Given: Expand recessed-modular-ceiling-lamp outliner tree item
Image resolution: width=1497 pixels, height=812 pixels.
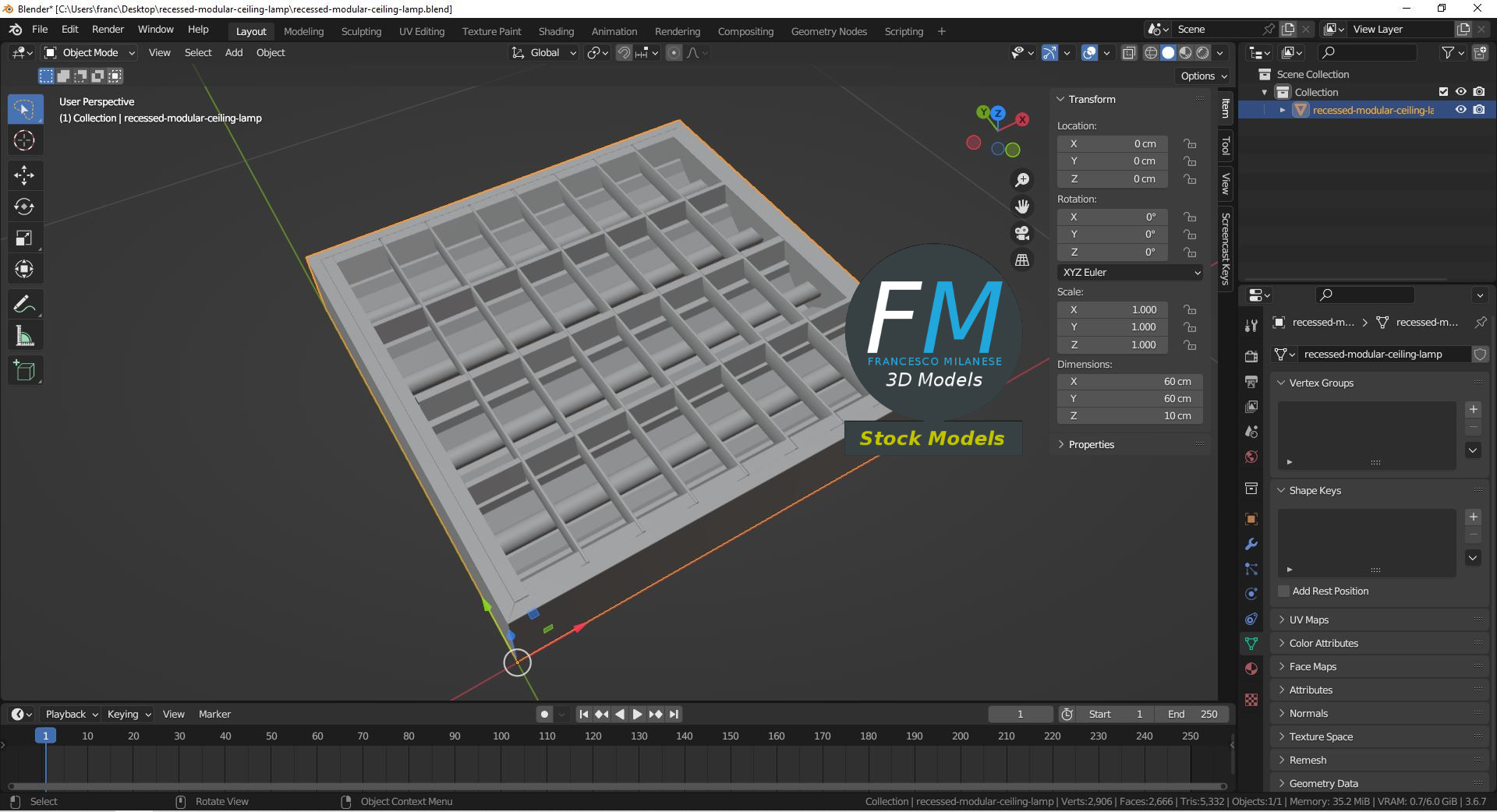Looking at the screenshot, I should (x=1283, y=111).
